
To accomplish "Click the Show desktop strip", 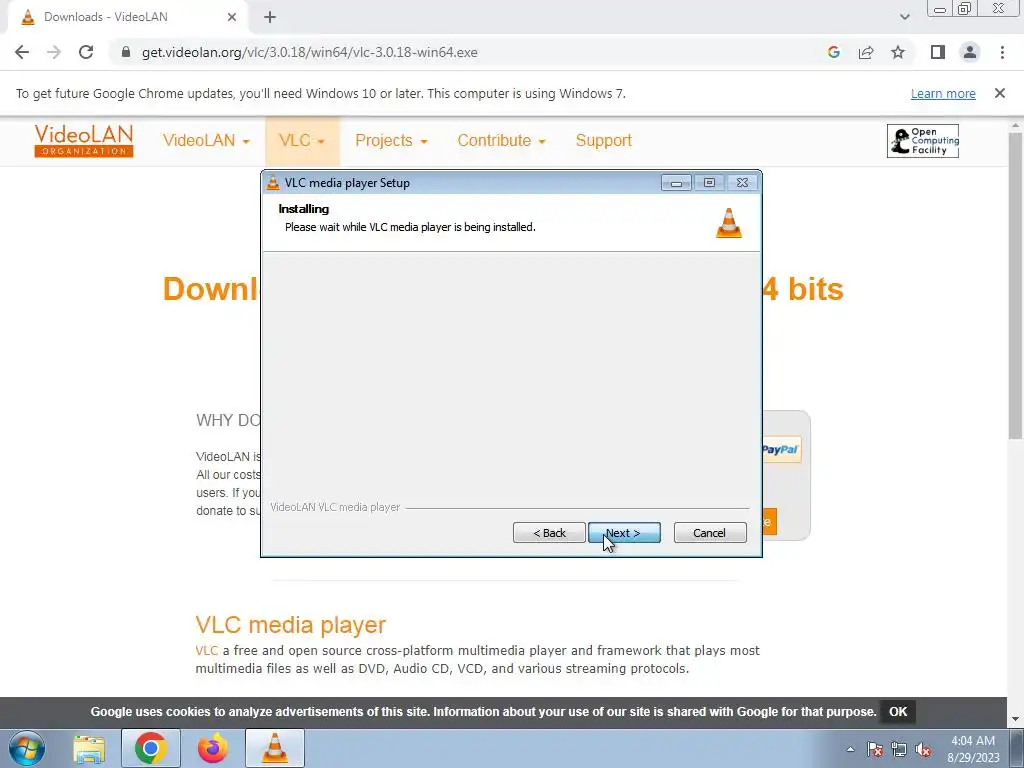I will (x=1016, y=748).
